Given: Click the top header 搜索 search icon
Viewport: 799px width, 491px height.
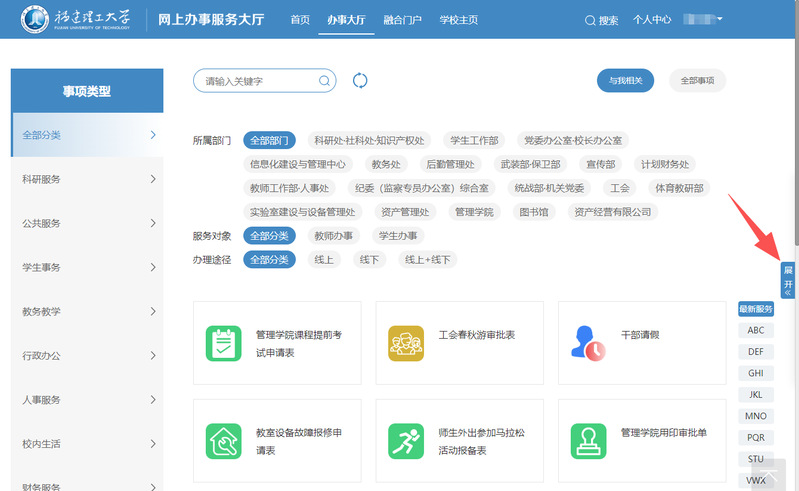Looking at the screenshot, I should (590, 20).
